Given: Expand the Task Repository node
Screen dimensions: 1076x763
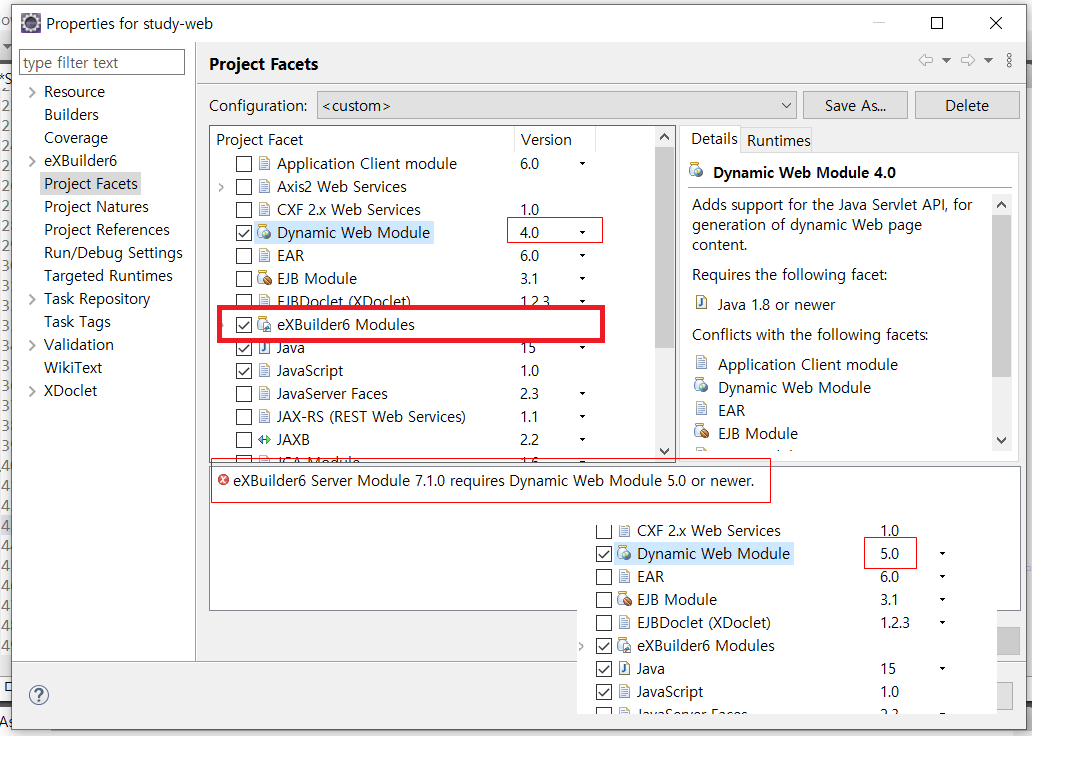Looking at the screenshot, I should point(32,299).
